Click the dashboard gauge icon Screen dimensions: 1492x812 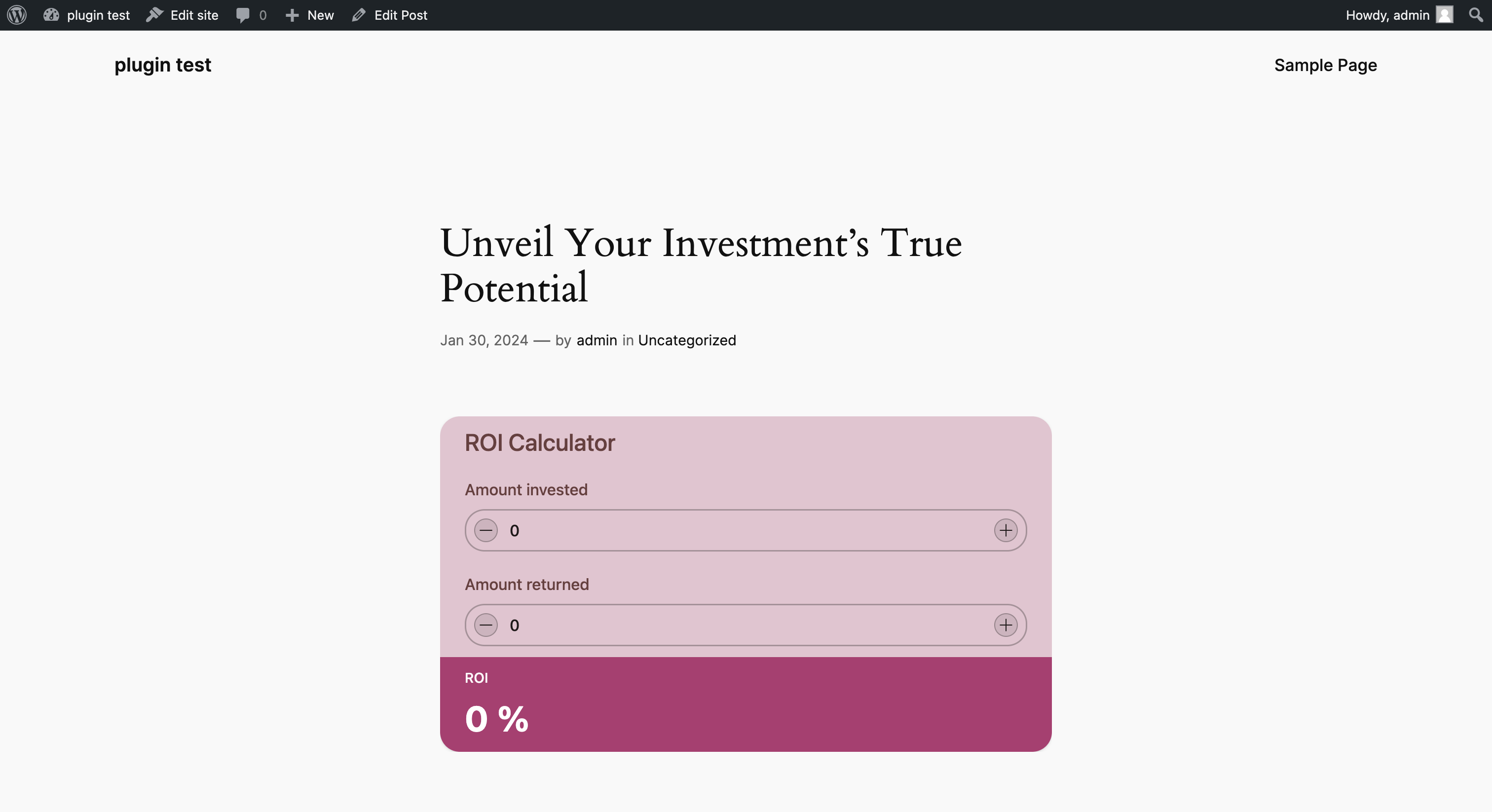[x=51, y=15]
